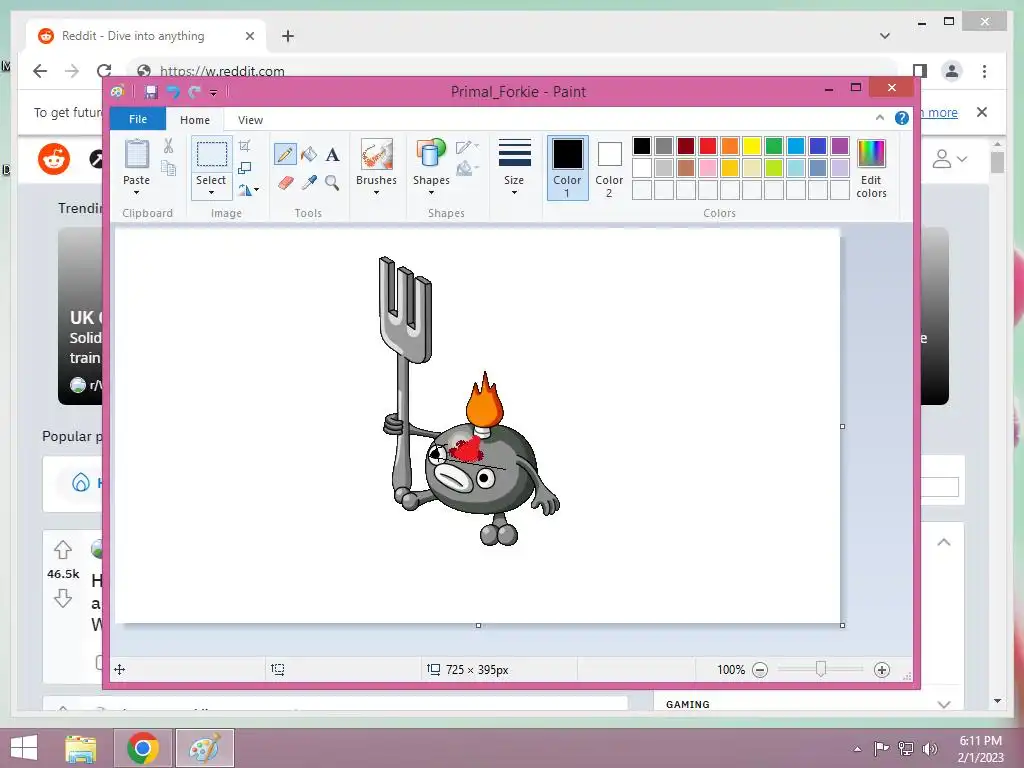Click the Cut scissors icon
Viewport: 1024px width, 768px height.
168,146
